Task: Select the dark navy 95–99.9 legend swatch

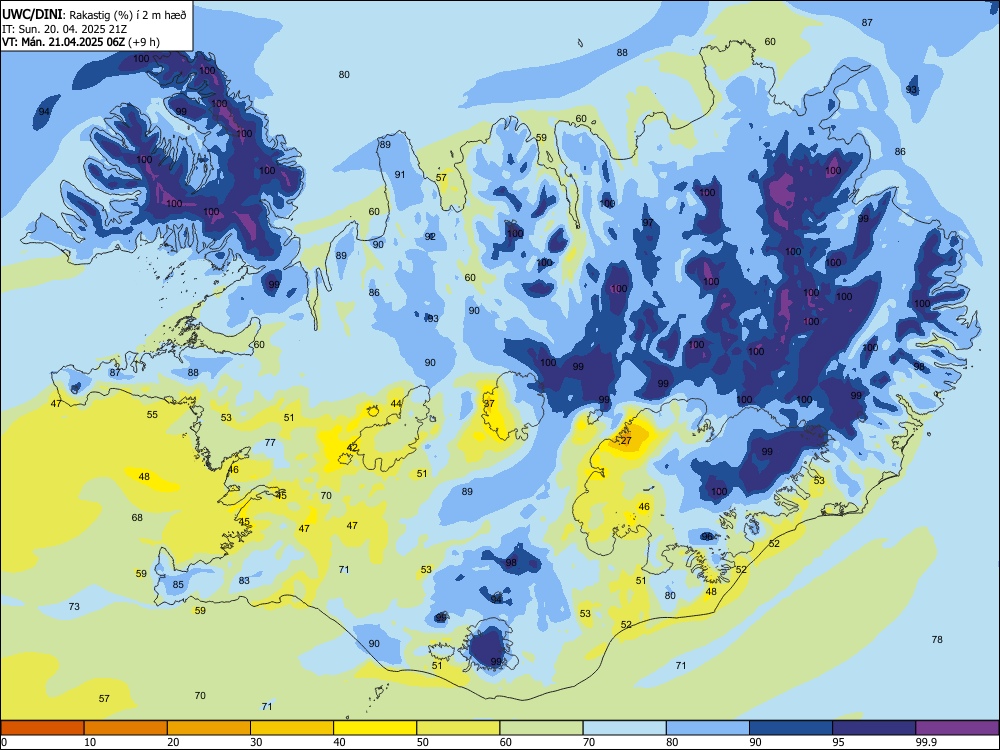Action: (x=874, y=728)
